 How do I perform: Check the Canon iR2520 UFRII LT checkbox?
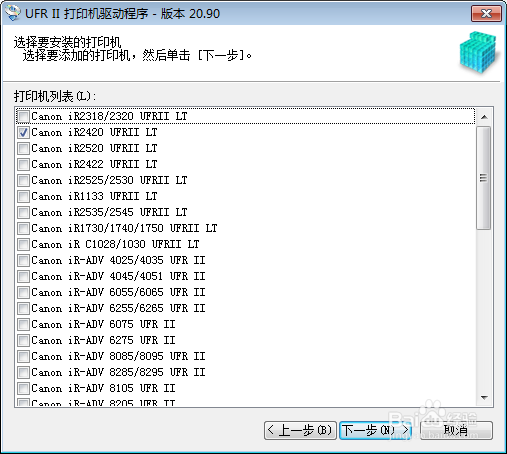(23, 148)
